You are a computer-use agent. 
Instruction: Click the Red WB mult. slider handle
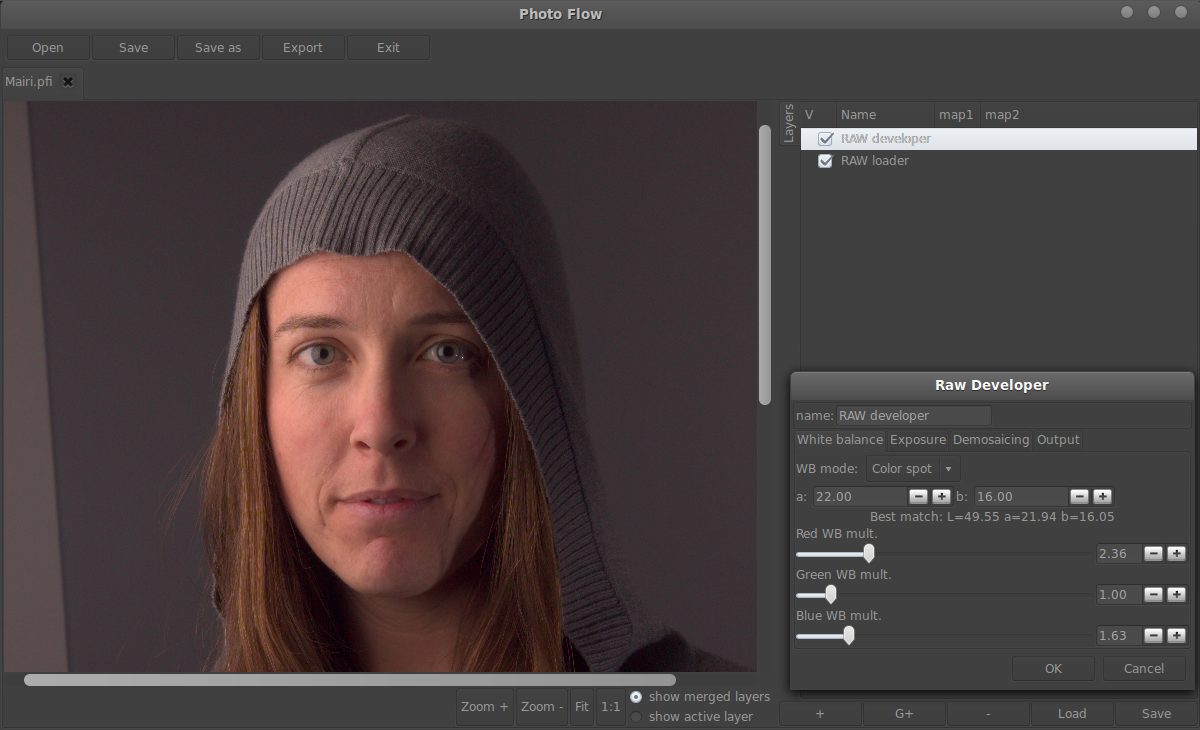868,553
